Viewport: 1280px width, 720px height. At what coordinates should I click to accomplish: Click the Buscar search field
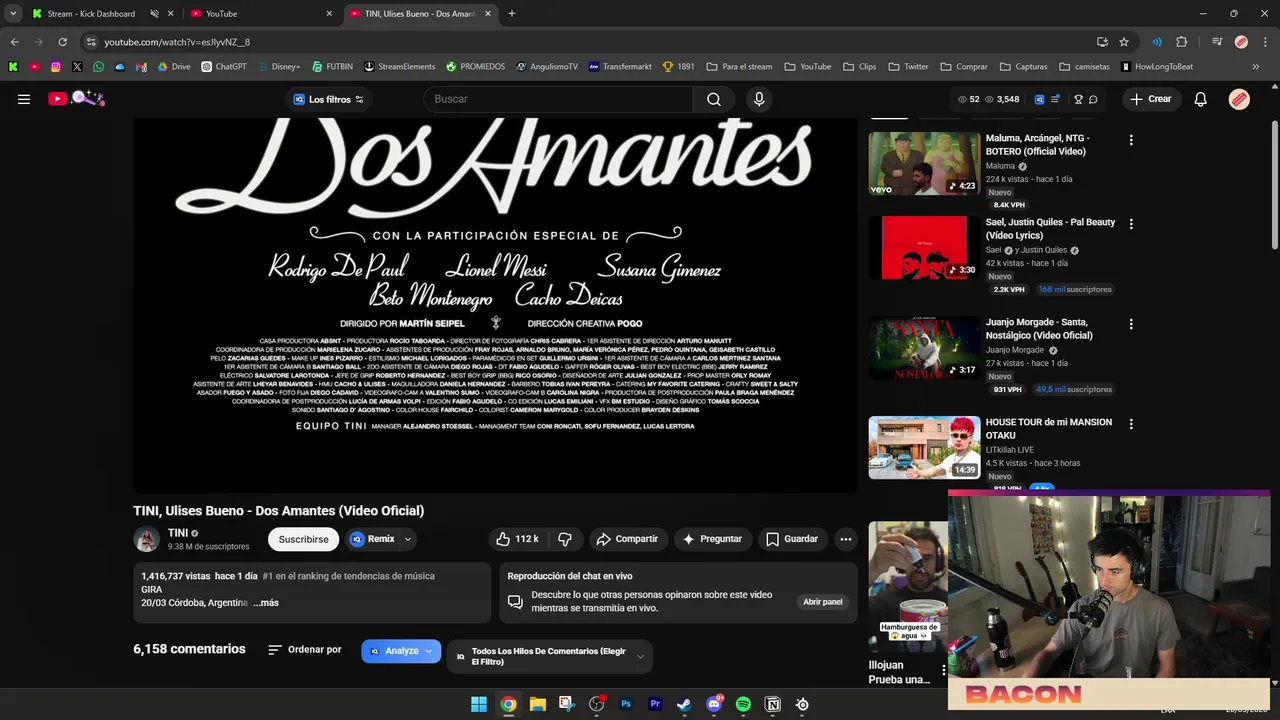[x=559, y=99]
